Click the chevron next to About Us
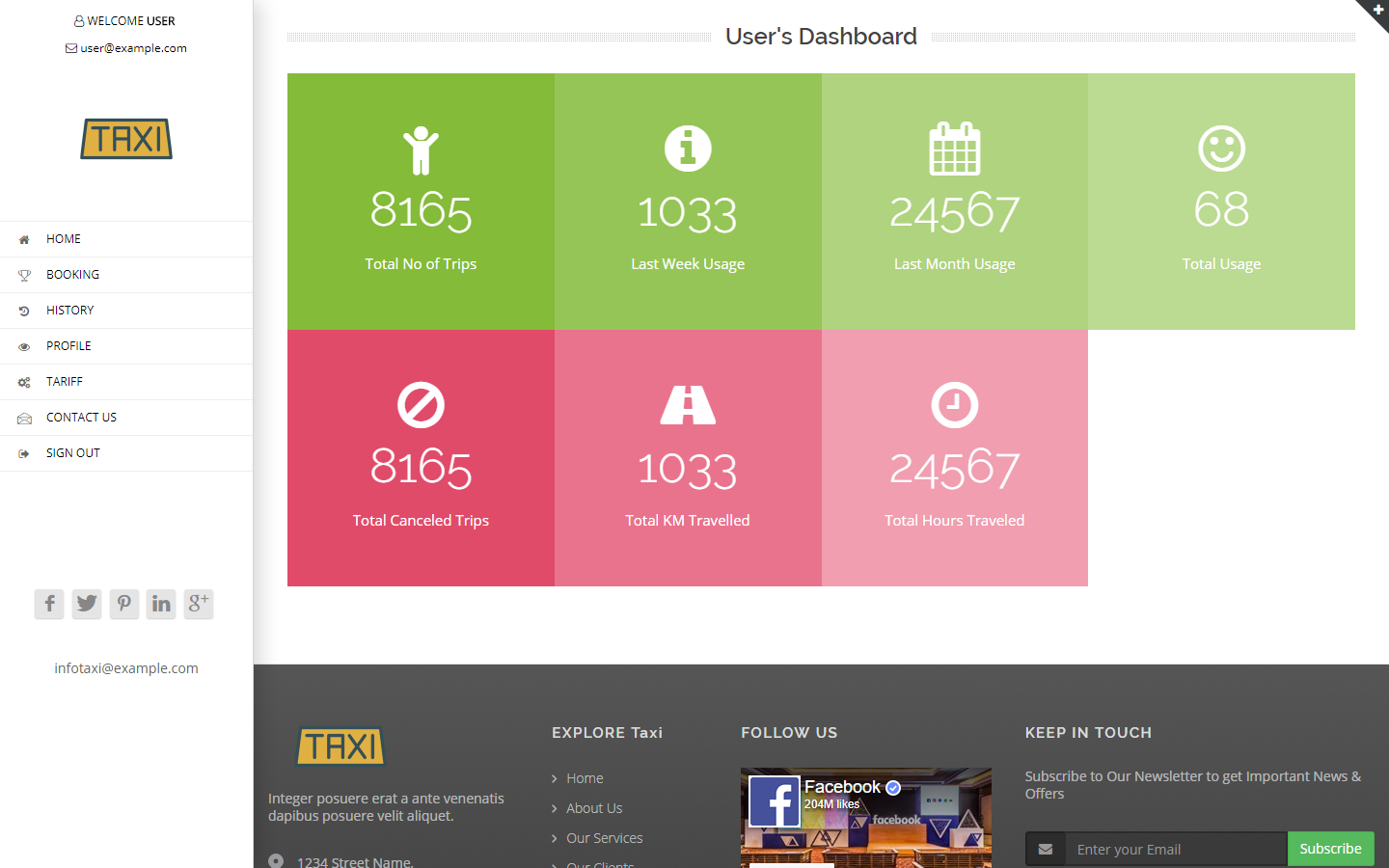This screenshot has height=868, width=1389. pos(555,808)
